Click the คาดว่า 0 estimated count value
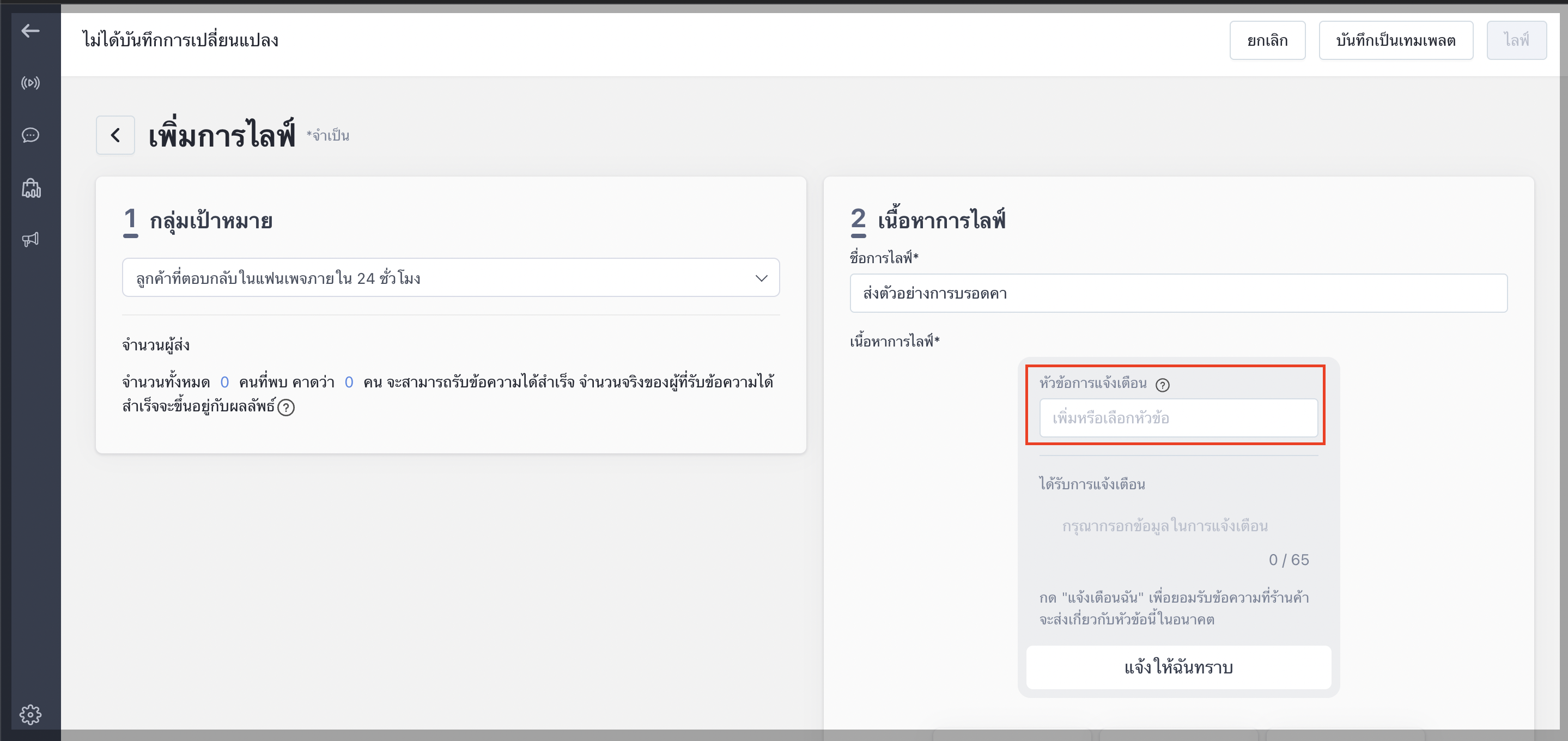 (x=349, y=382)
